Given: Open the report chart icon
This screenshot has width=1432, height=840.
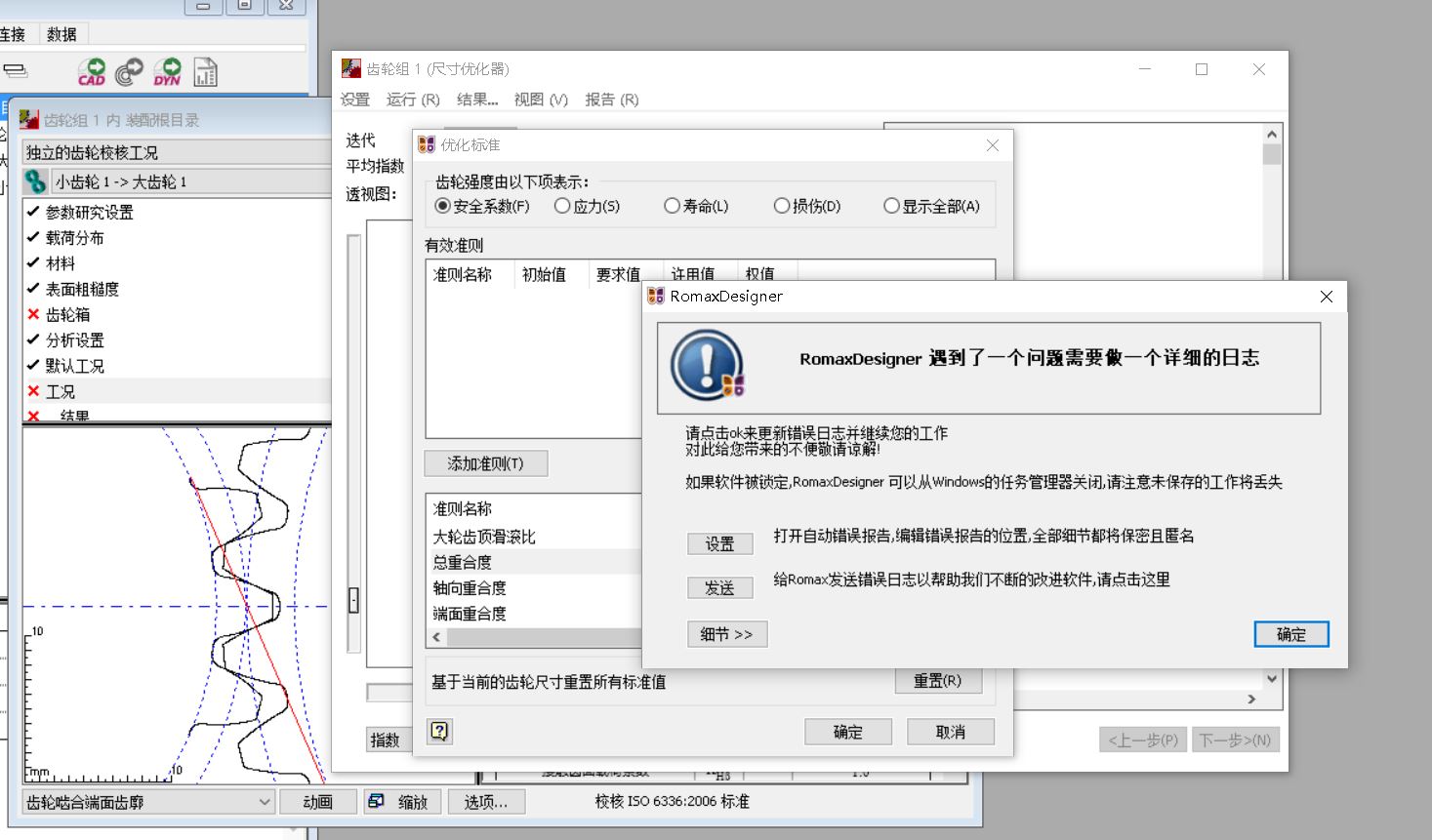Looking at the screenshot, I should click(205, 71).
